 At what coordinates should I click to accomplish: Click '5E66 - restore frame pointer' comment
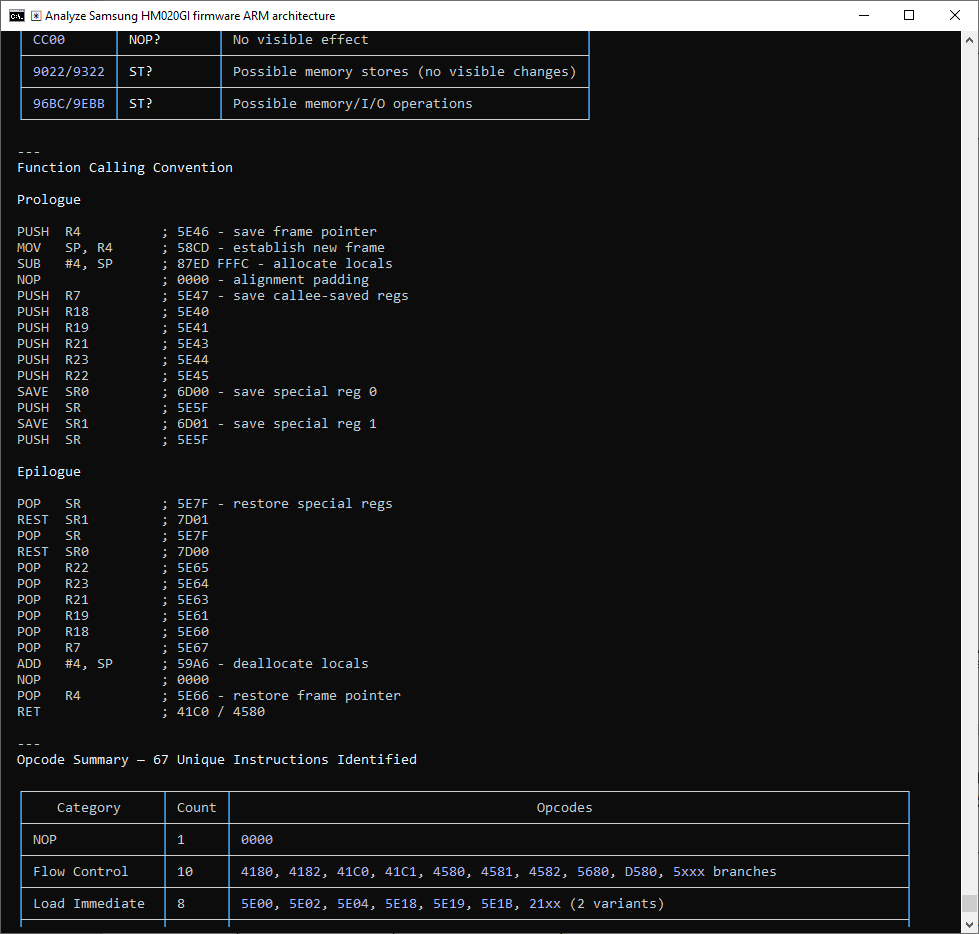click(288, 696)
